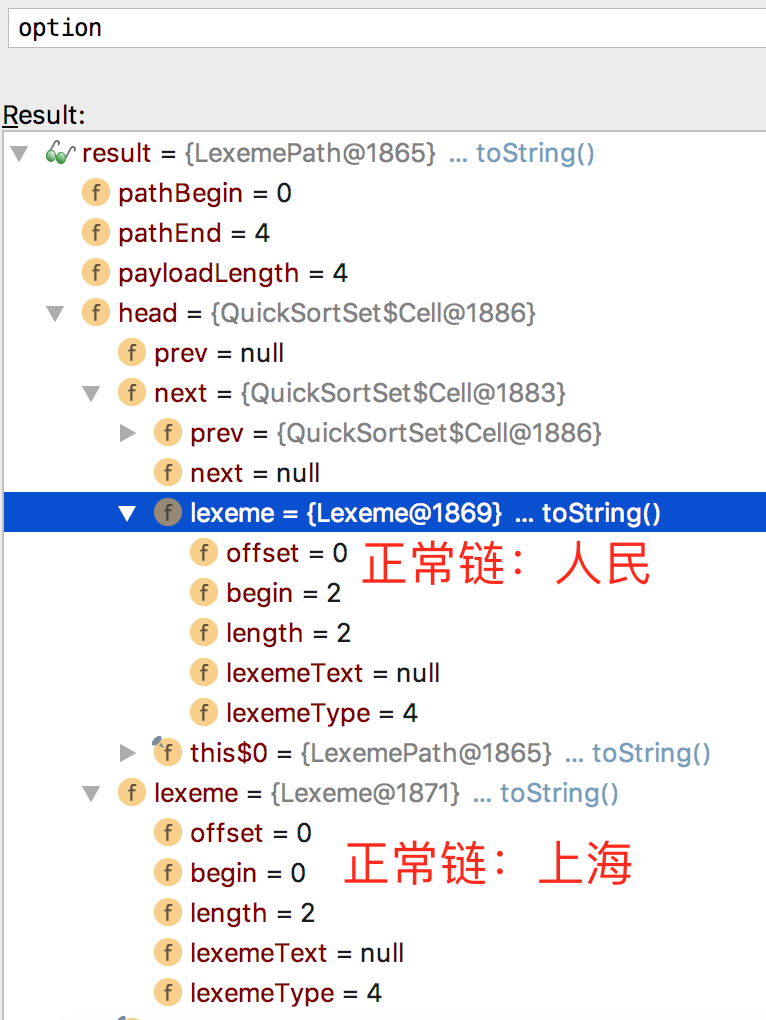766x1020 pixels.
Task: Click the glasses watch icon beside result
Action: pyautogui.click(x=60, y=154)
